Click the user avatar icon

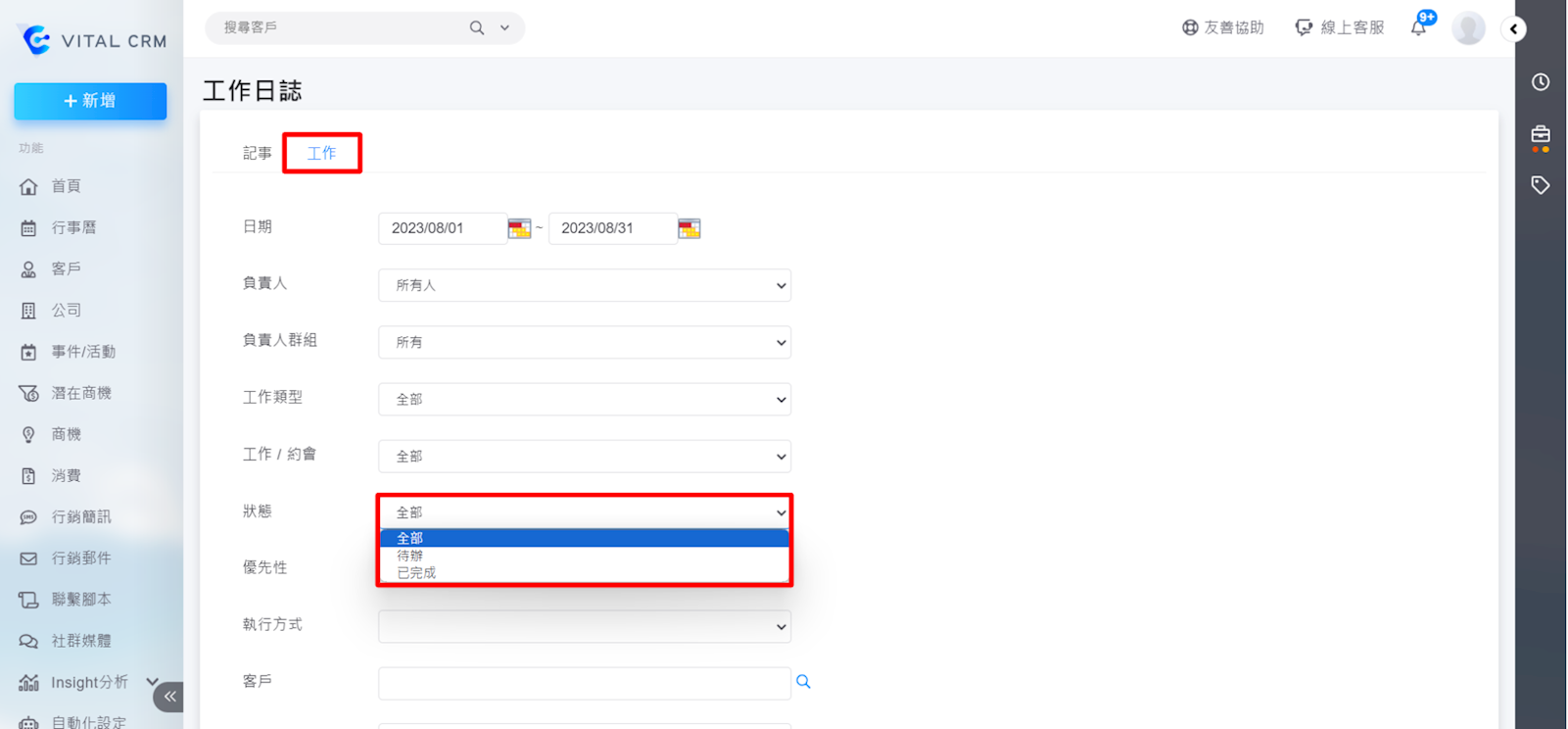pyautogui.click(x=1468, y=28)
